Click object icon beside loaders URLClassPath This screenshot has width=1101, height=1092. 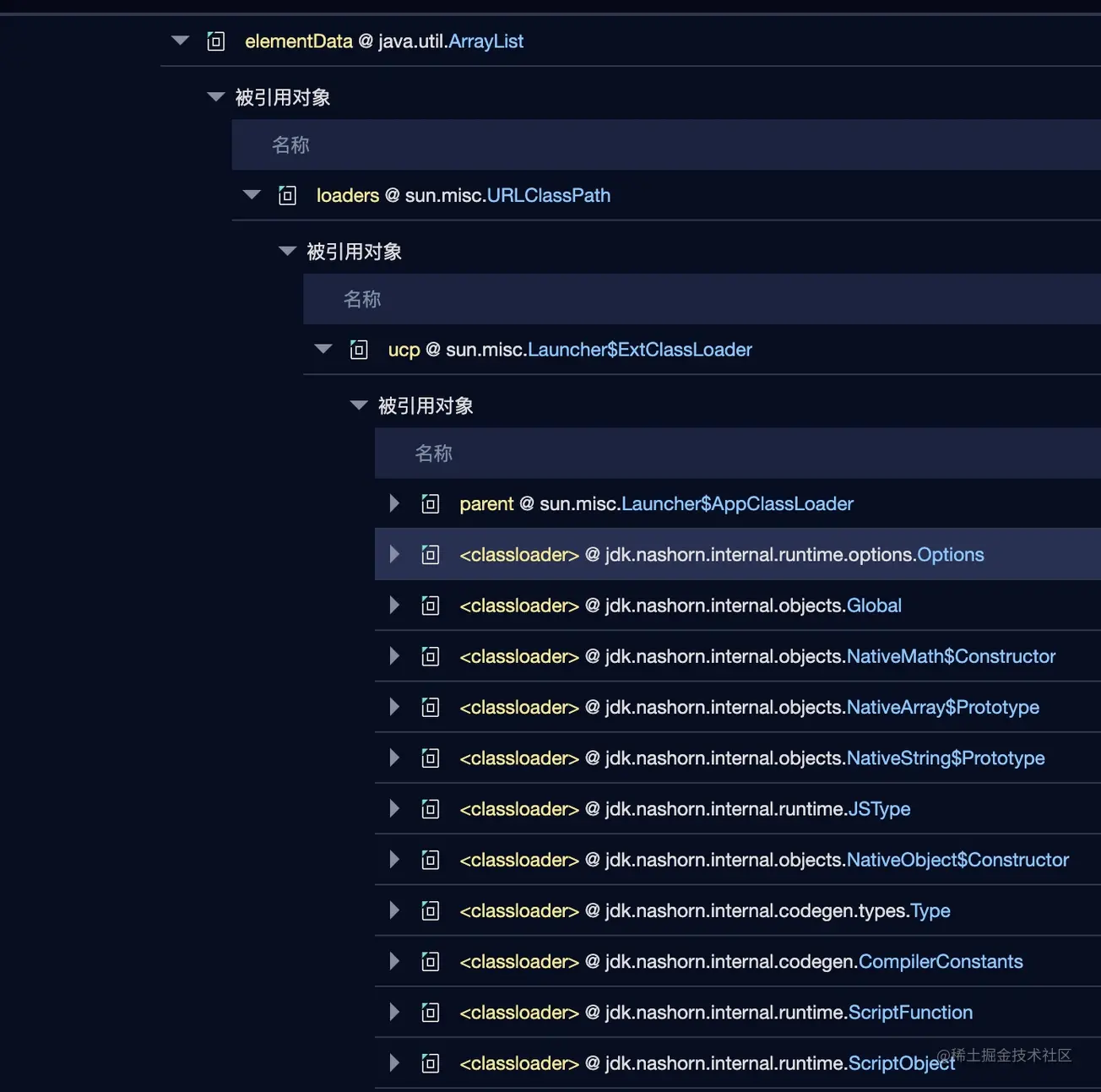pyautogui.click(x=287, y=196)
